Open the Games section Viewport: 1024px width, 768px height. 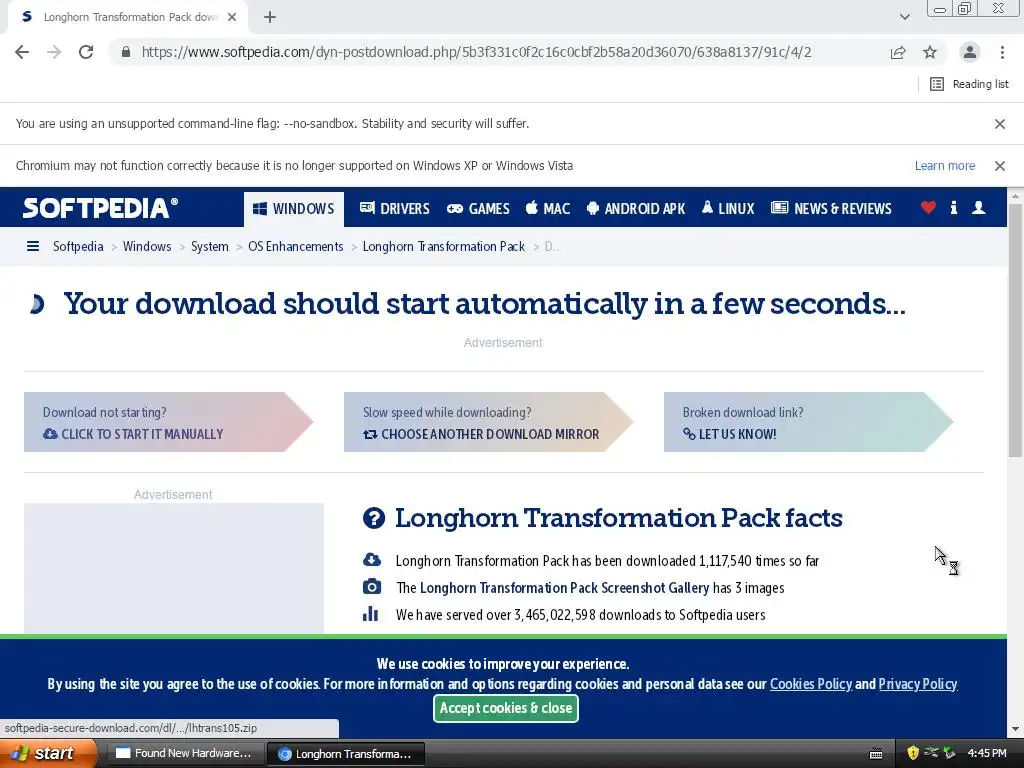pos(478,209)
